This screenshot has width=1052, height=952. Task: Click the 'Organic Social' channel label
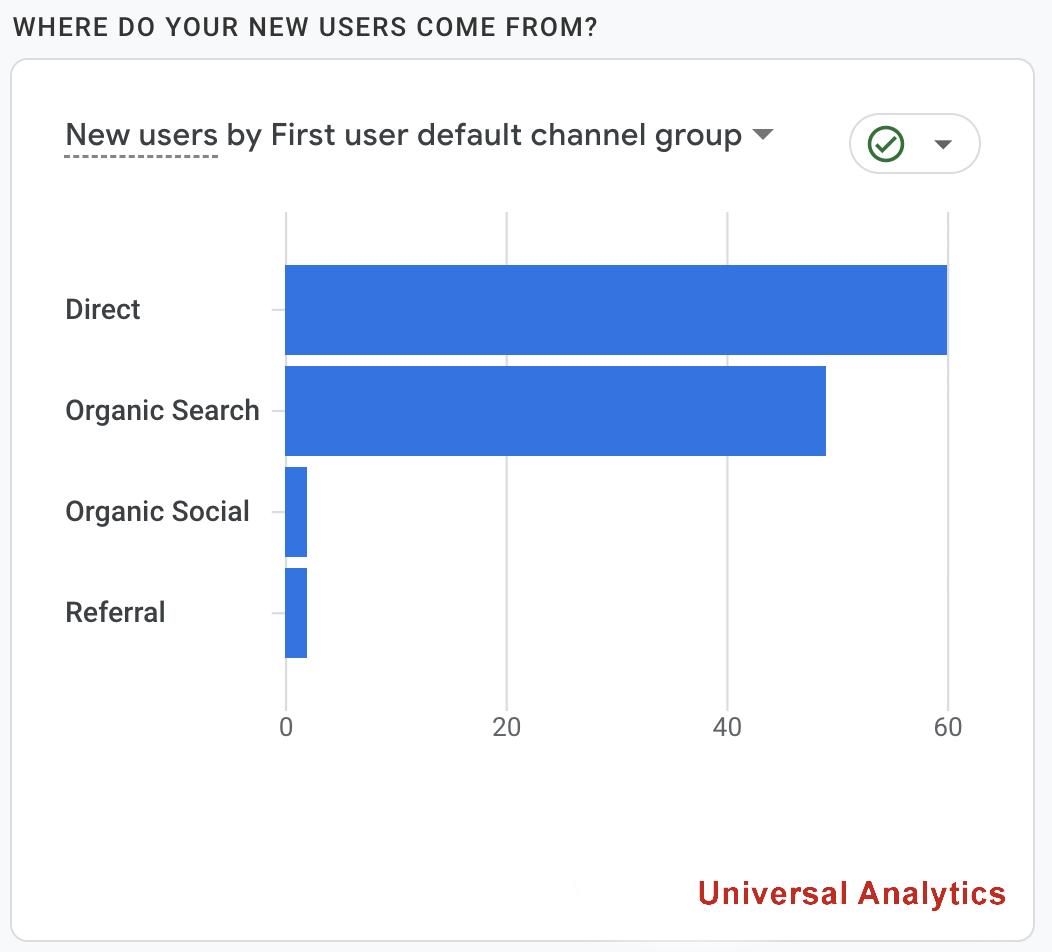[x=157, y=512]
